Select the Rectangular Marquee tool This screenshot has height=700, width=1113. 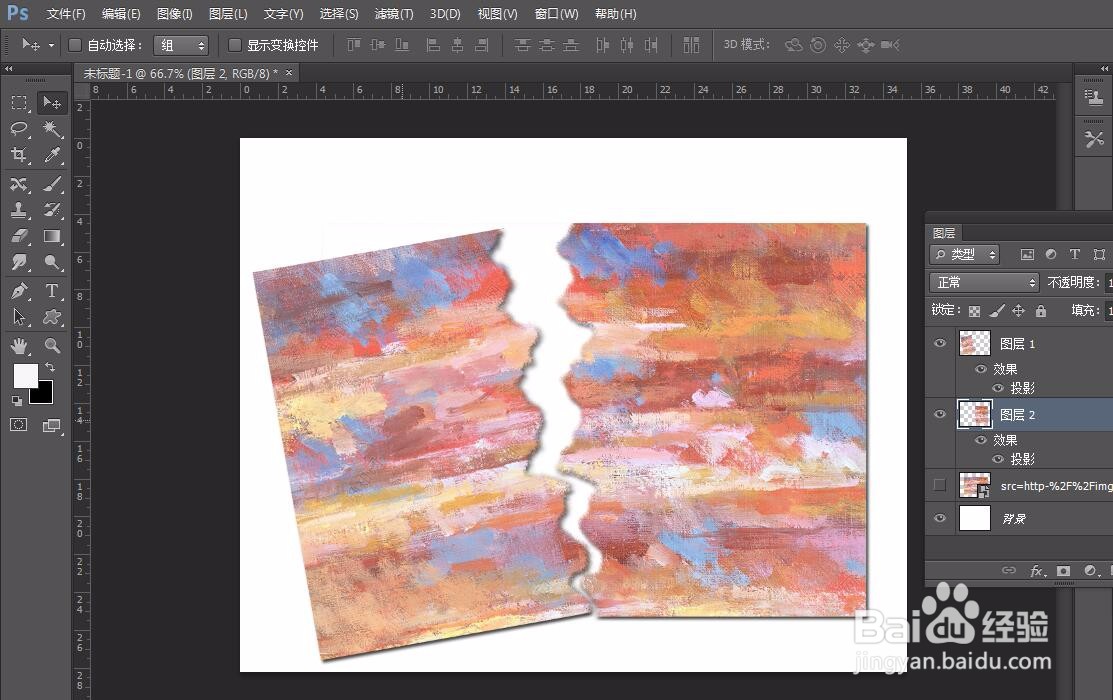tap(19, 104)
